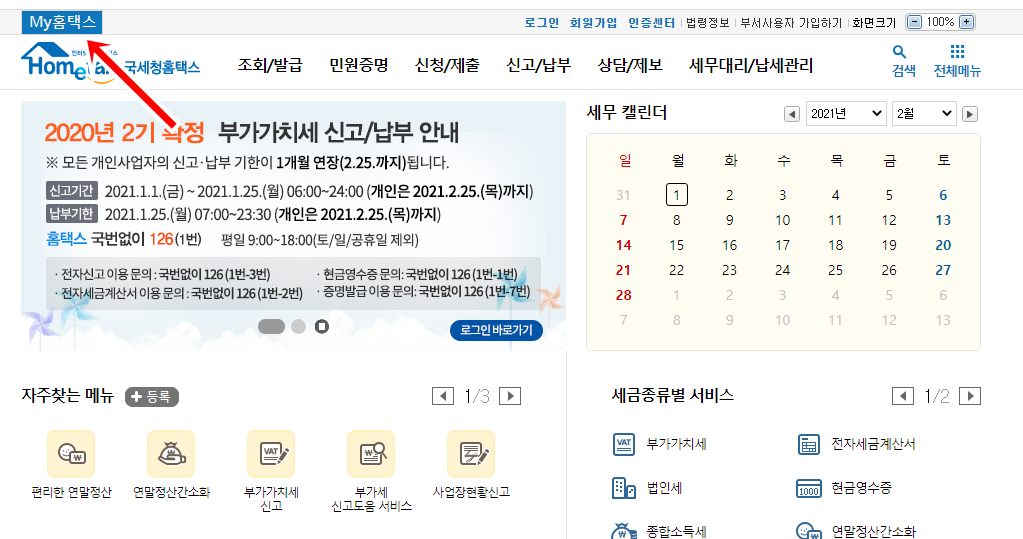The image size is (1023, 539).
Task: Decrease screen size with minus button
Action: tap(915, 22)
